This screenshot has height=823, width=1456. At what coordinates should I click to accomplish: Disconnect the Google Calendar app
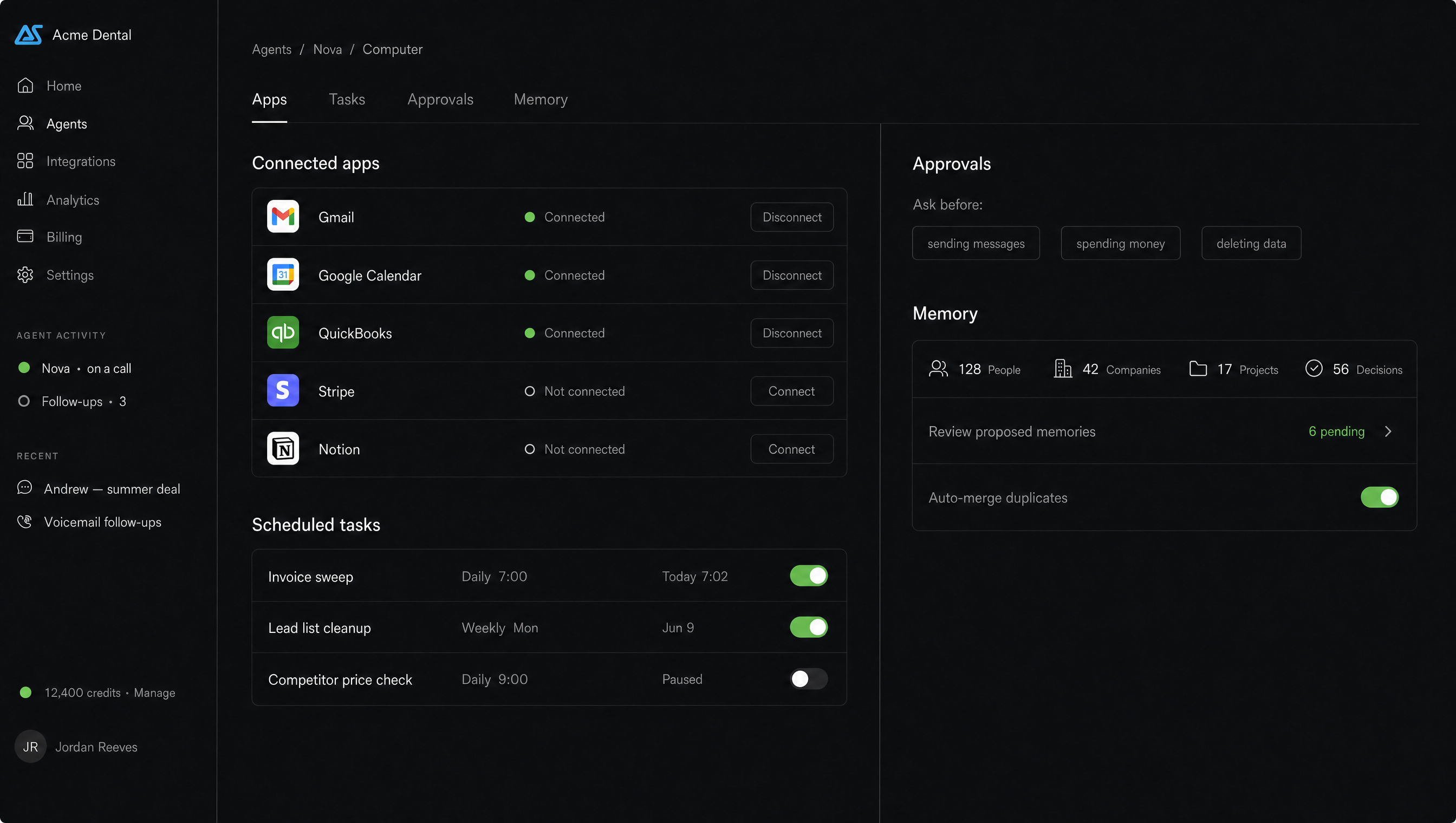pos(791,275)
